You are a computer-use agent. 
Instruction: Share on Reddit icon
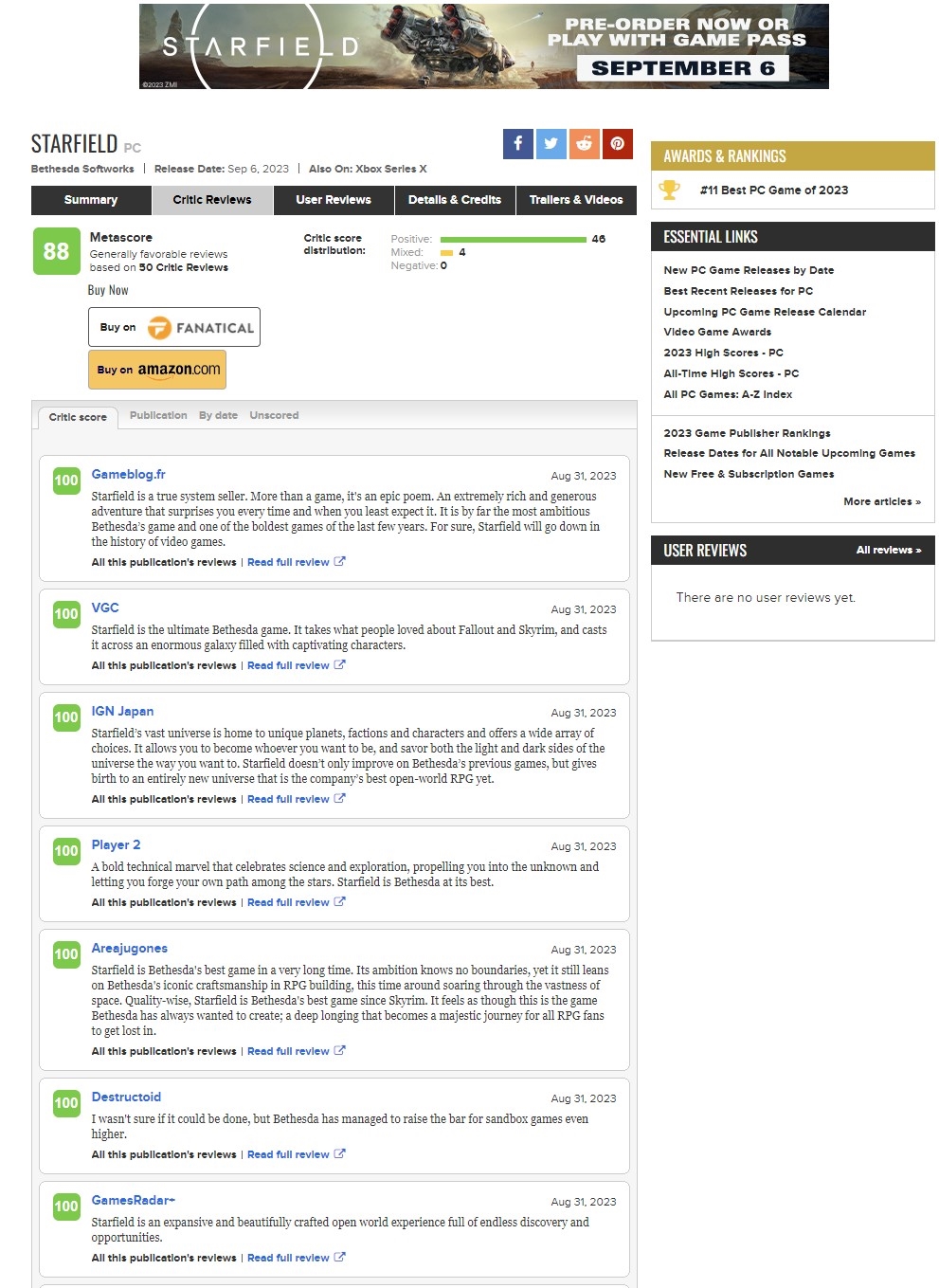585,144
